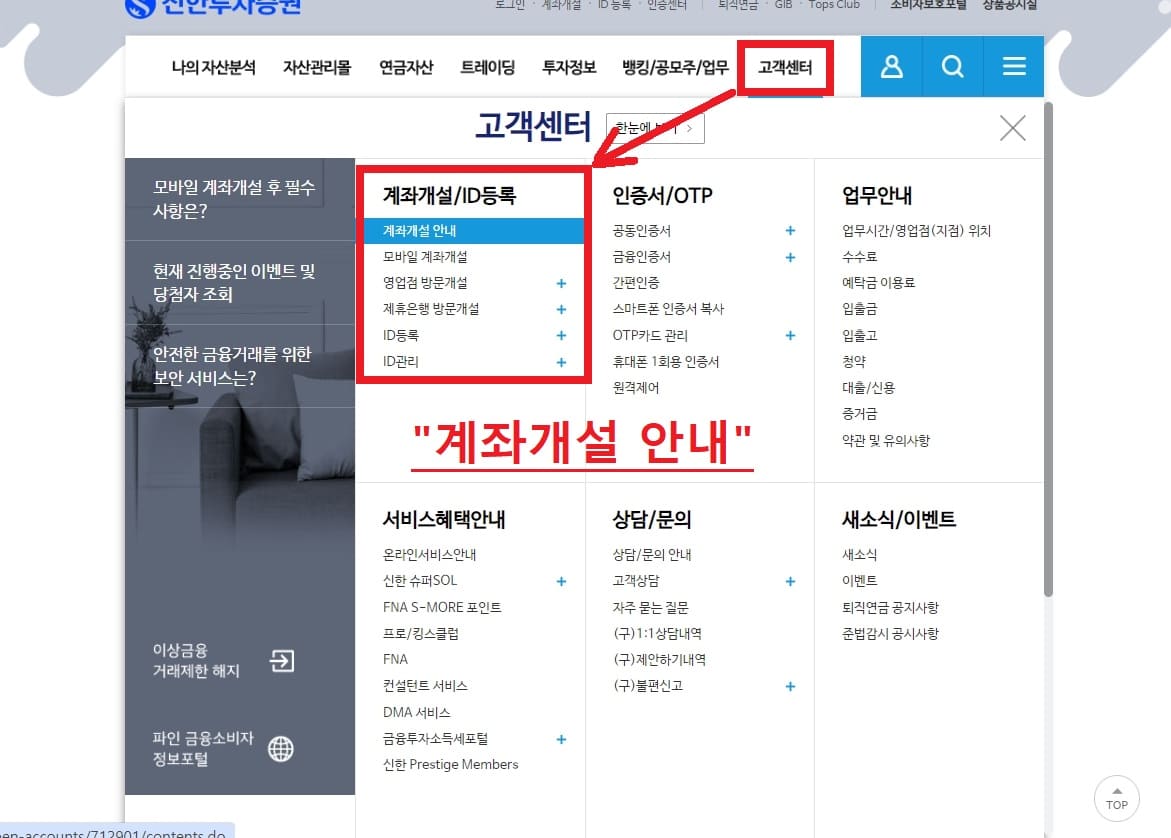Click the 파인 금융소비자 정보포털 globe icon

(x=281, y=749)
